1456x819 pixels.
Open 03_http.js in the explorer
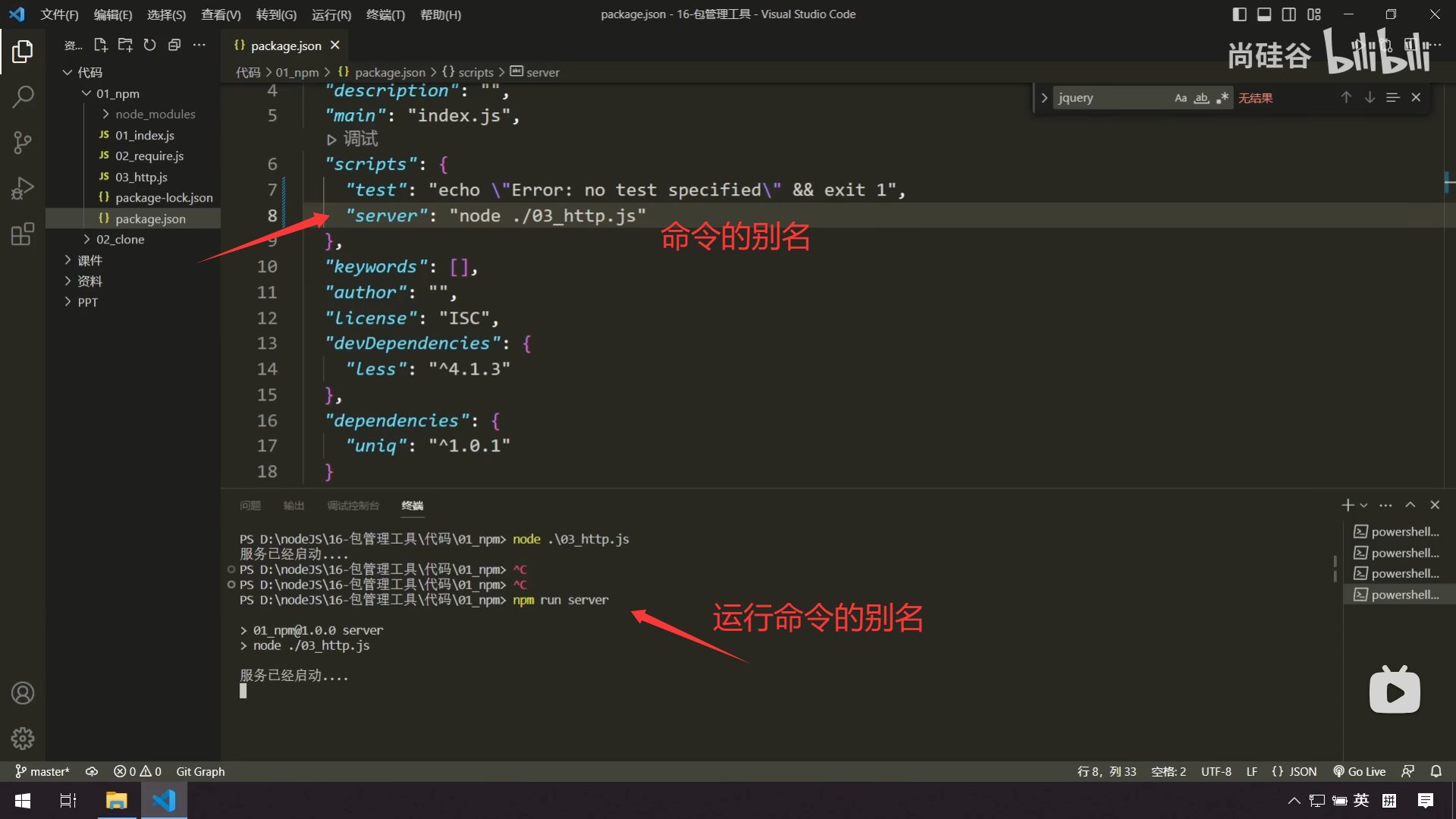141,177
